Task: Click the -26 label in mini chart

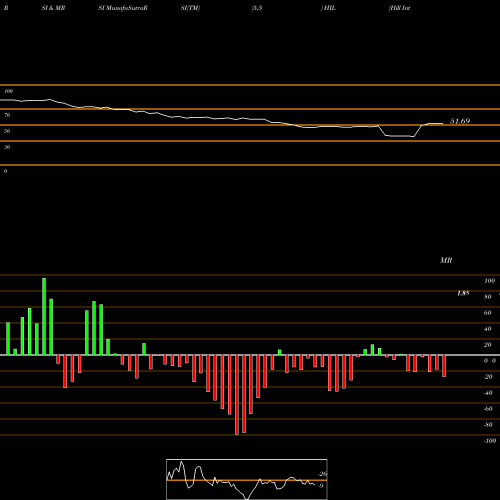Action: pyautogui.click(x=322, y=474)
